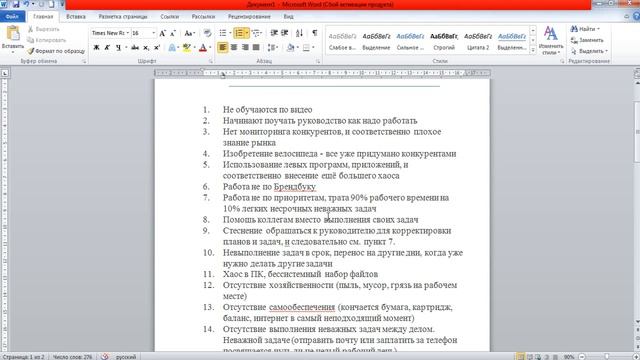Click the tab selector at the ruler corner

pyautogui.click(x=4, y=73)
